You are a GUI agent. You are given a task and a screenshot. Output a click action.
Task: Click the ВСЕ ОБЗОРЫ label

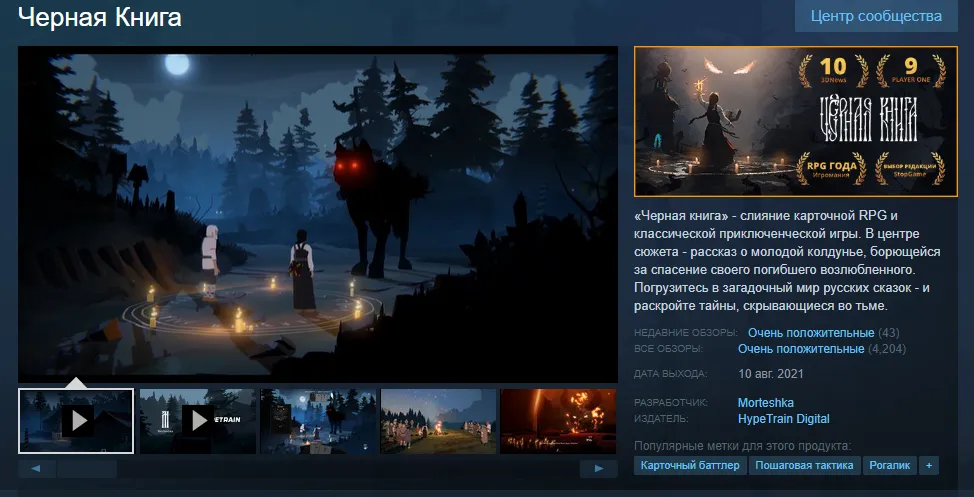[668, 349]
